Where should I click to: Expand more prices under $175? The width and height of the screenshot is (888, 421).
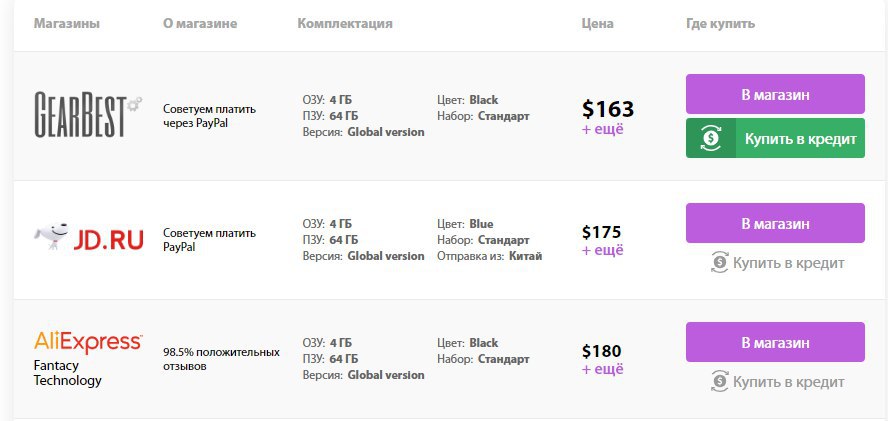coord(603,250)
